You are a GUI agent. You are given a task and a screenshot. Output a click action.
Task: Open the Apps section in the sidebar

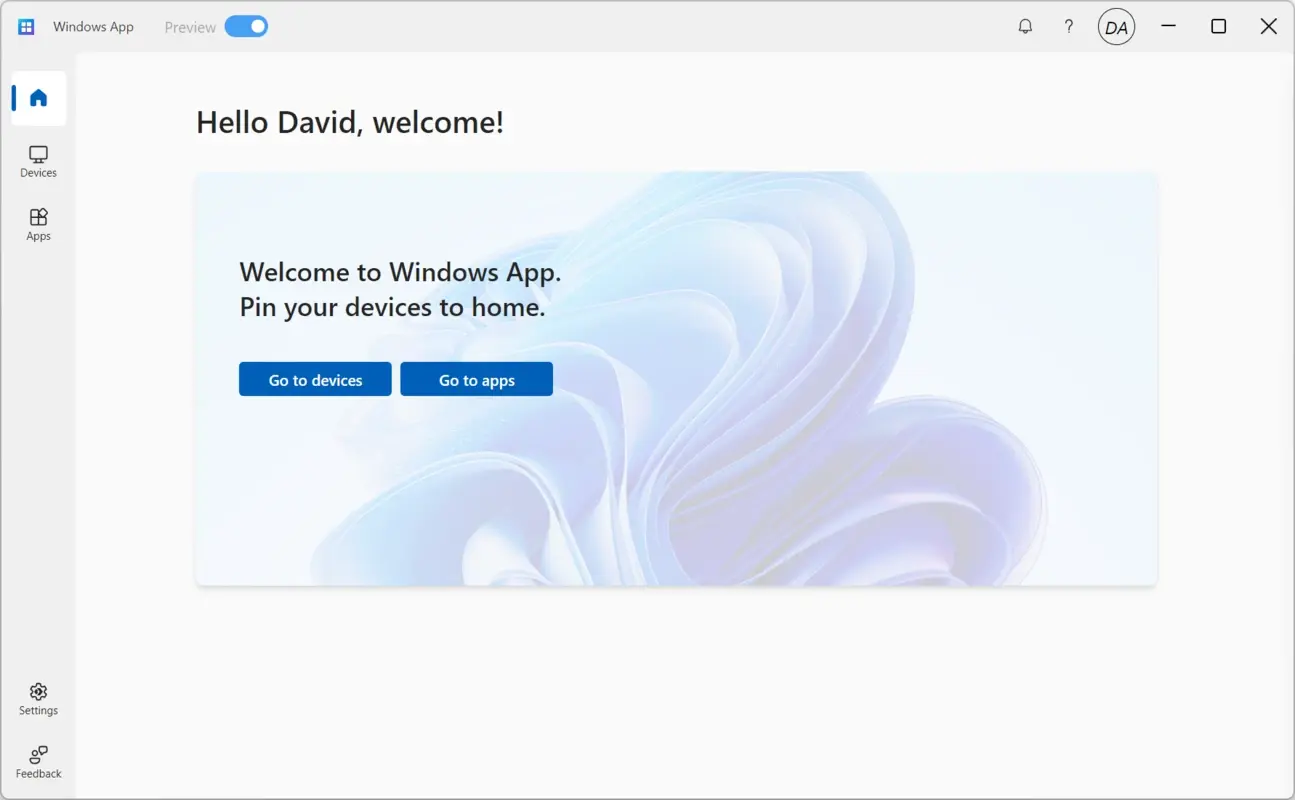tap(38, 223)
